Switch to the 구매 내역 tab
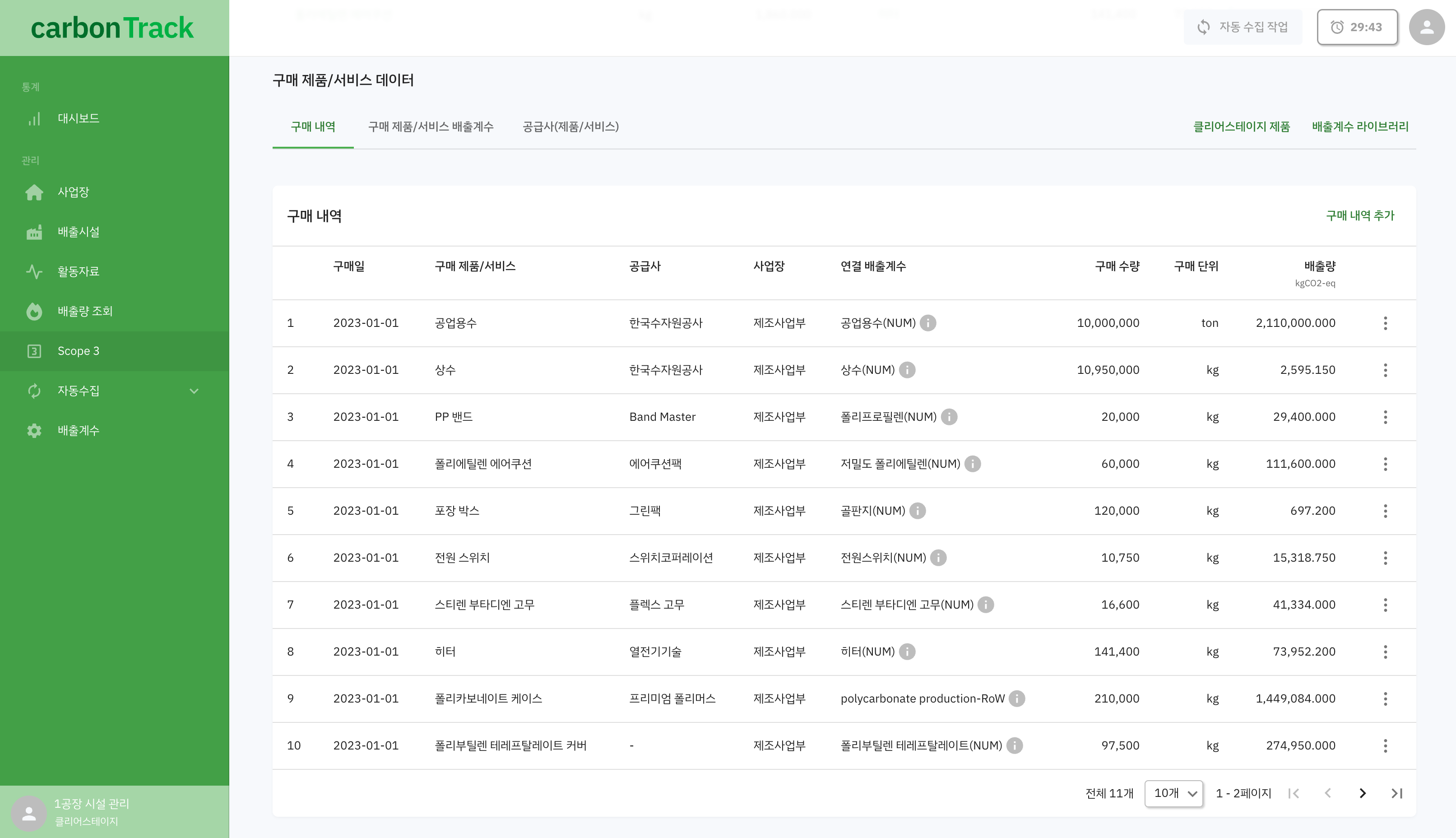The image size is (1456, 838). [313, 126]
